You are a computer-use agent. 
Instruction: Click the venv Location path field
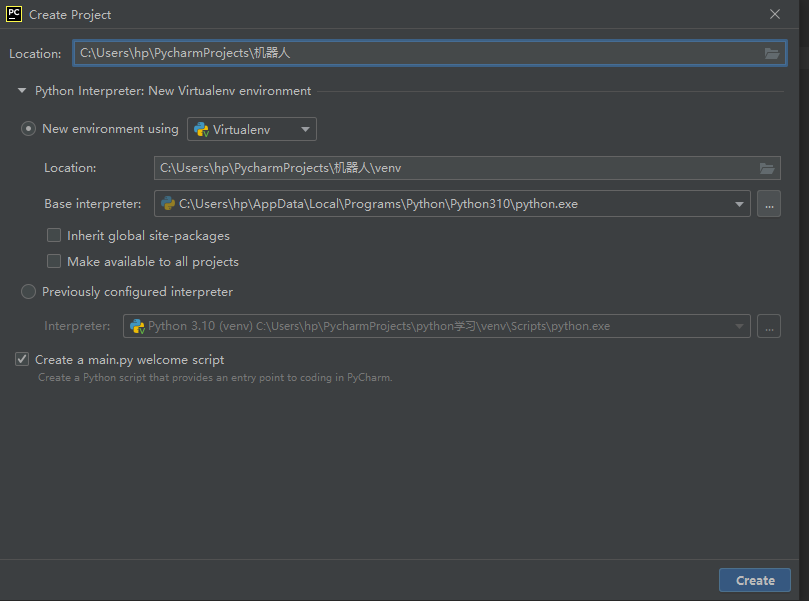click(x=450, y=168)
